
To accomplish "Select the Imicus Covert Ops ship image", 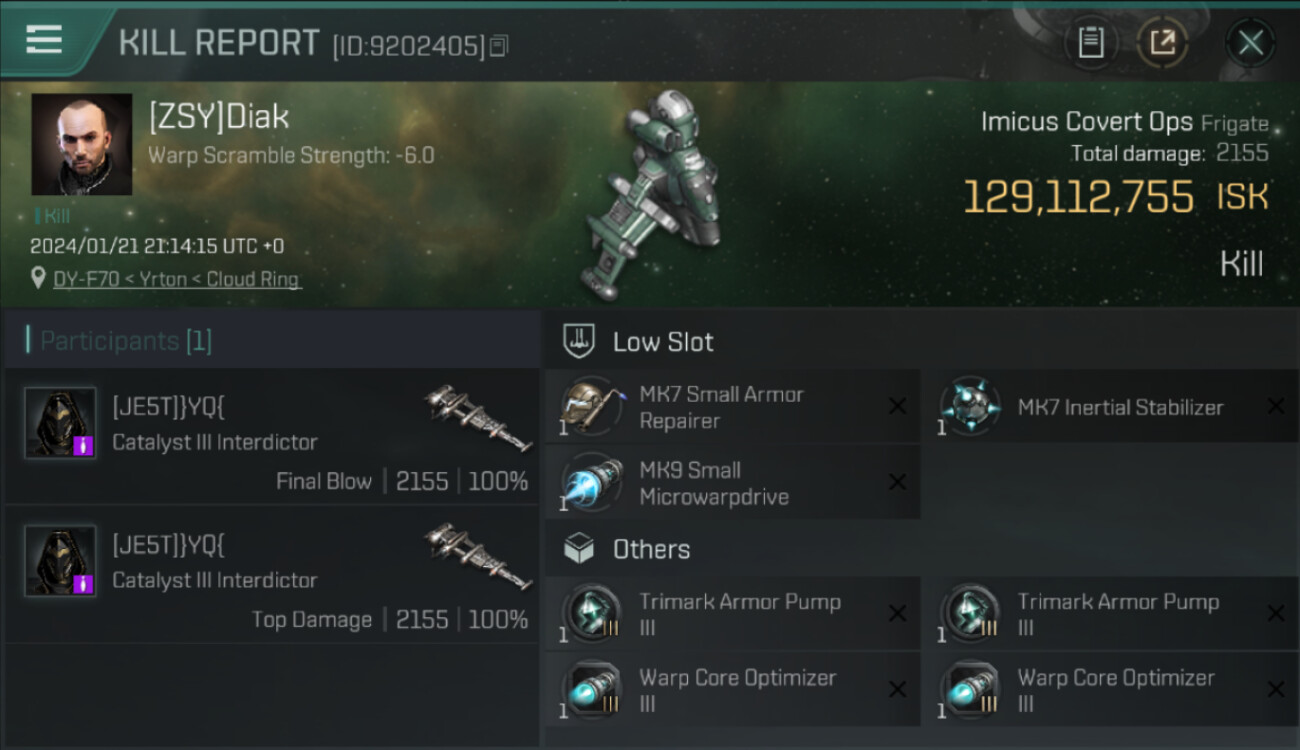I will pos(660,195).
